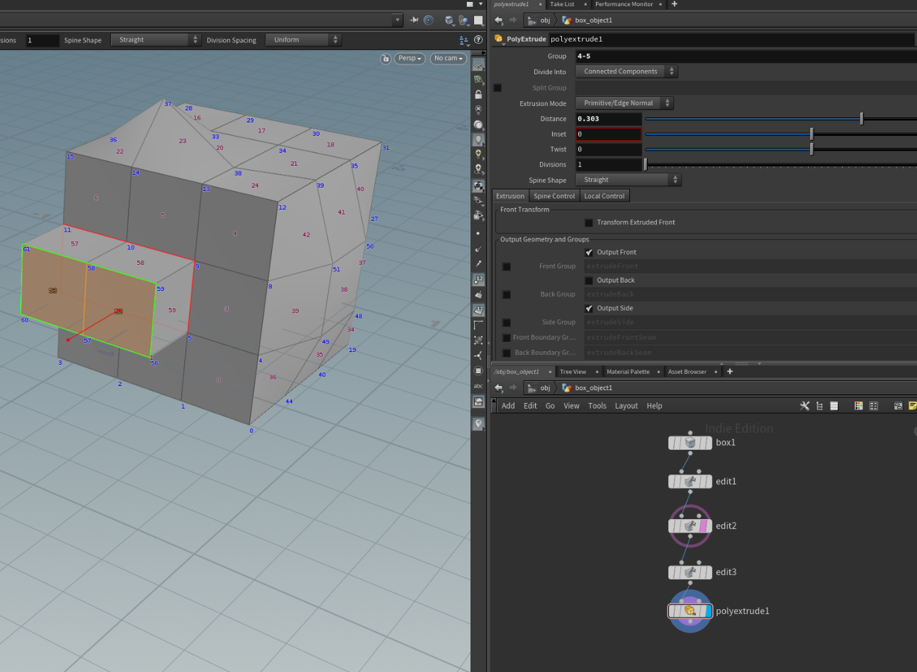917x672 pixels.
Task: Click back arrow in parameter pane
Action: [499, 20]
